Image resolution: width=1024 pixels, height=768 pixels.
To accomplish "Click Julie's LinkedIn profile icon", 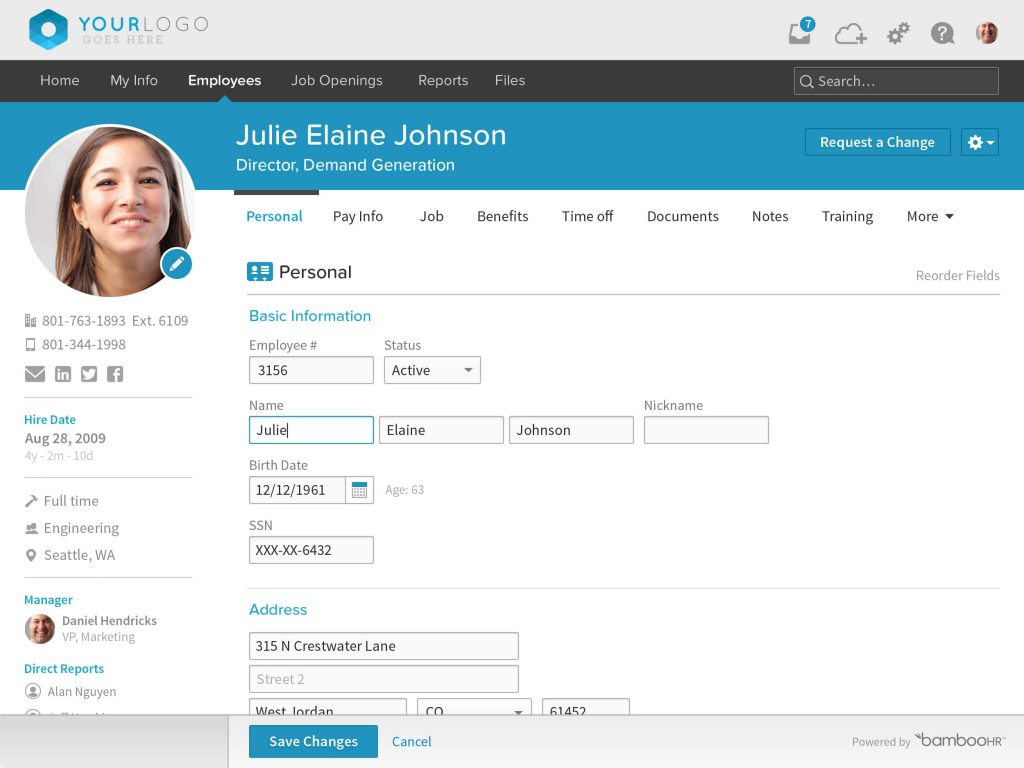I will click(62, 374).
